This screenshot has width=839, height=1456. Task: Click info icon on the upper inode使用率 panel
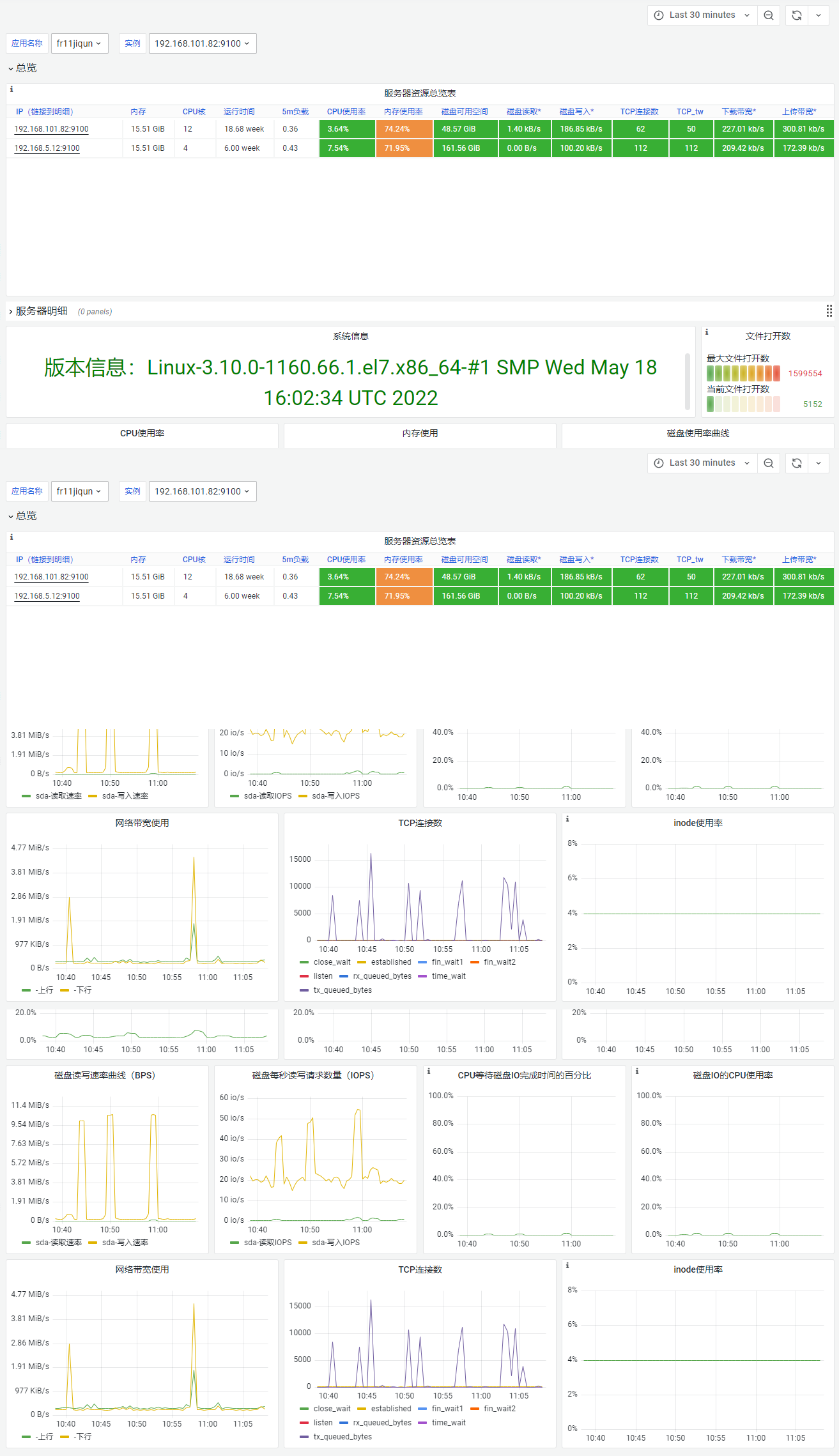(x=567, y=818)
